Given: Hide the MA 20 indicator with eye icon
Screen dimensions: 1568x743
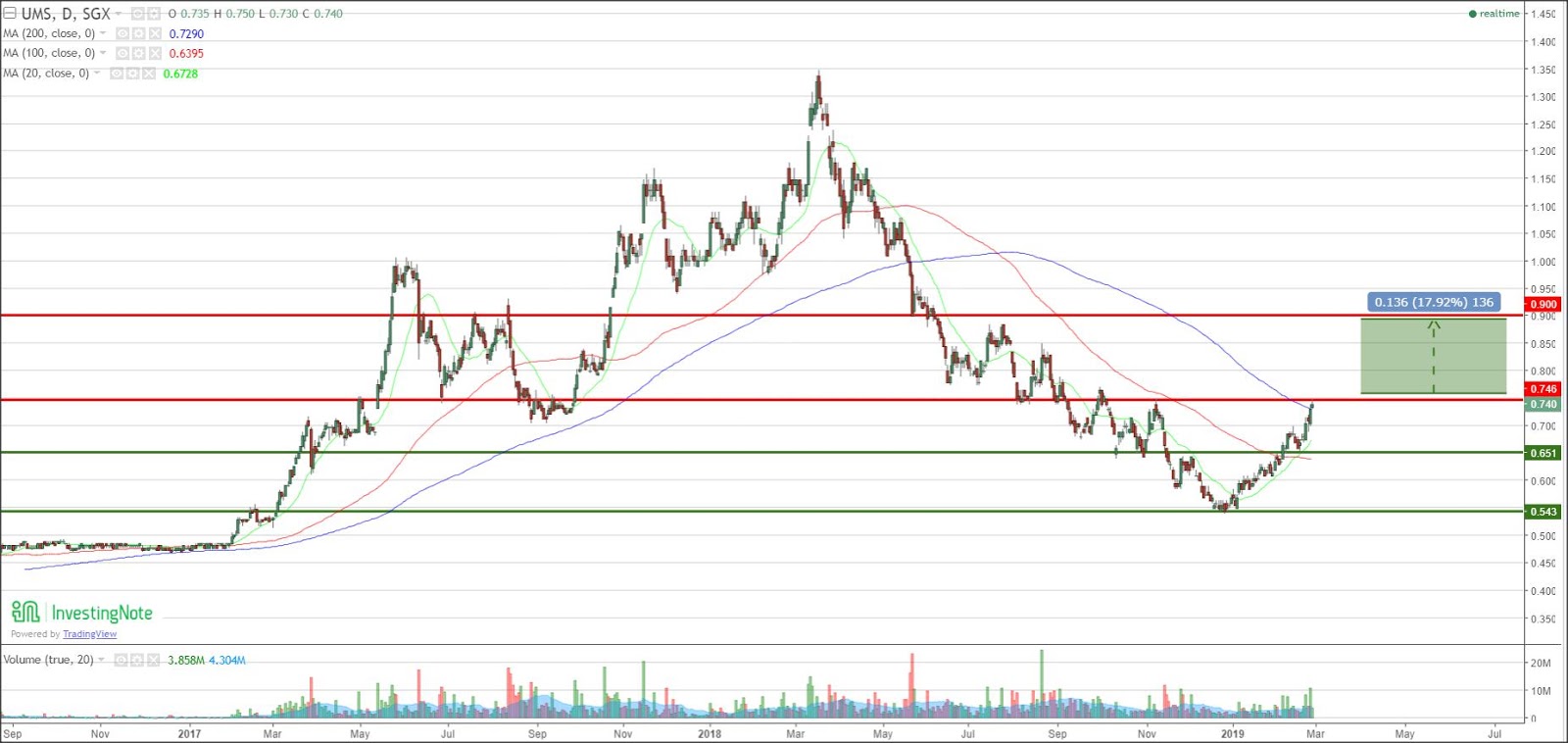Looking at the screenshot, I should 117,74.
